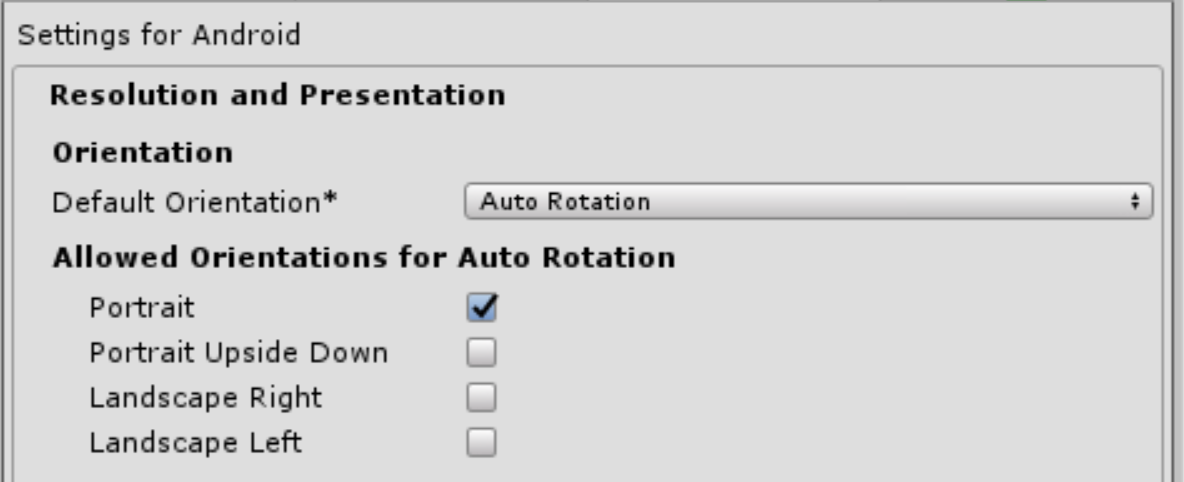Click the asterisk after Default Orientation
Viewport: 1184px width, 482px height.
[330, 200]
